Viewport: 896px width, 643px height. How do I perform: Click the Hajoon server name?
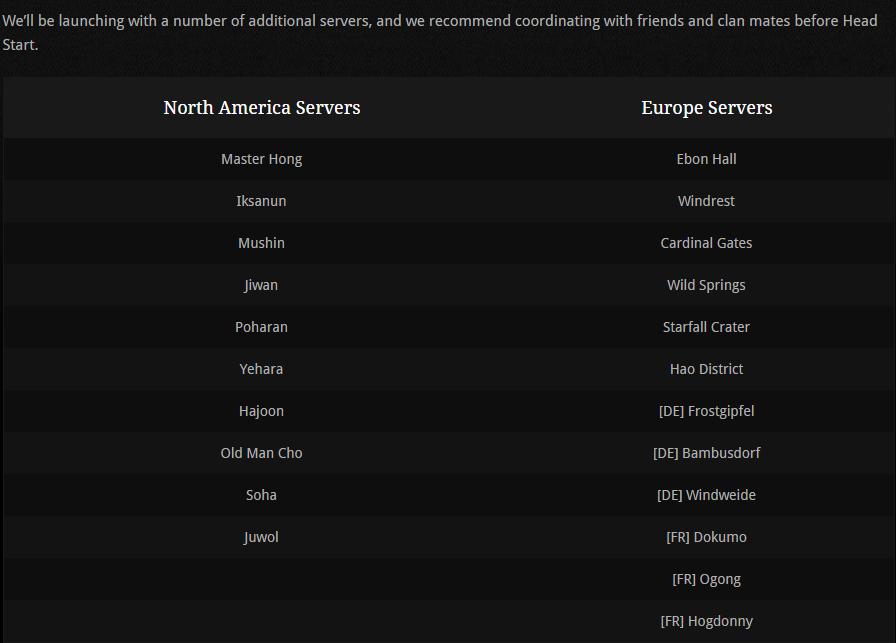coord(261,411)
